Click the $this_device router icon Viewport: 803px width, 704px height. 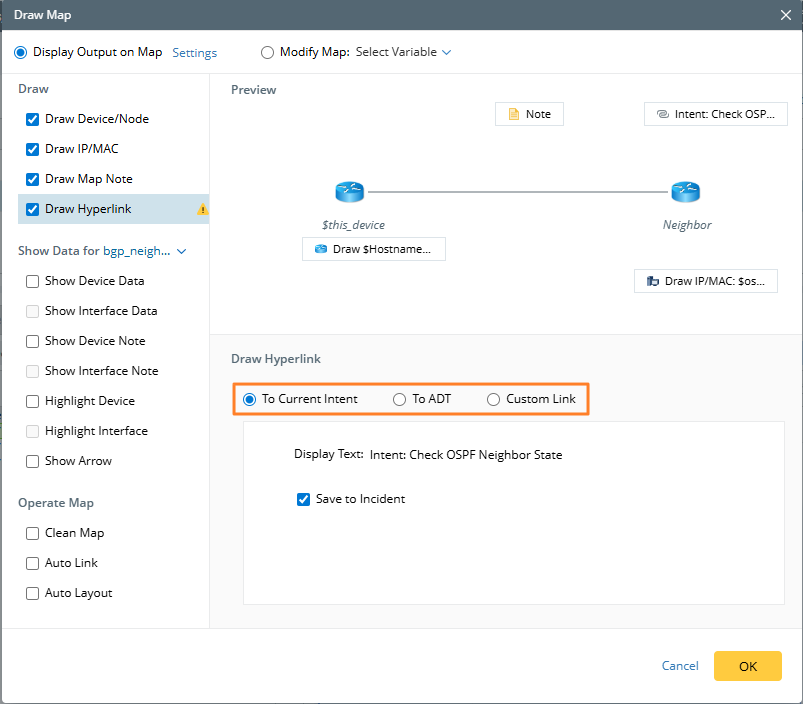coord(350,192)
